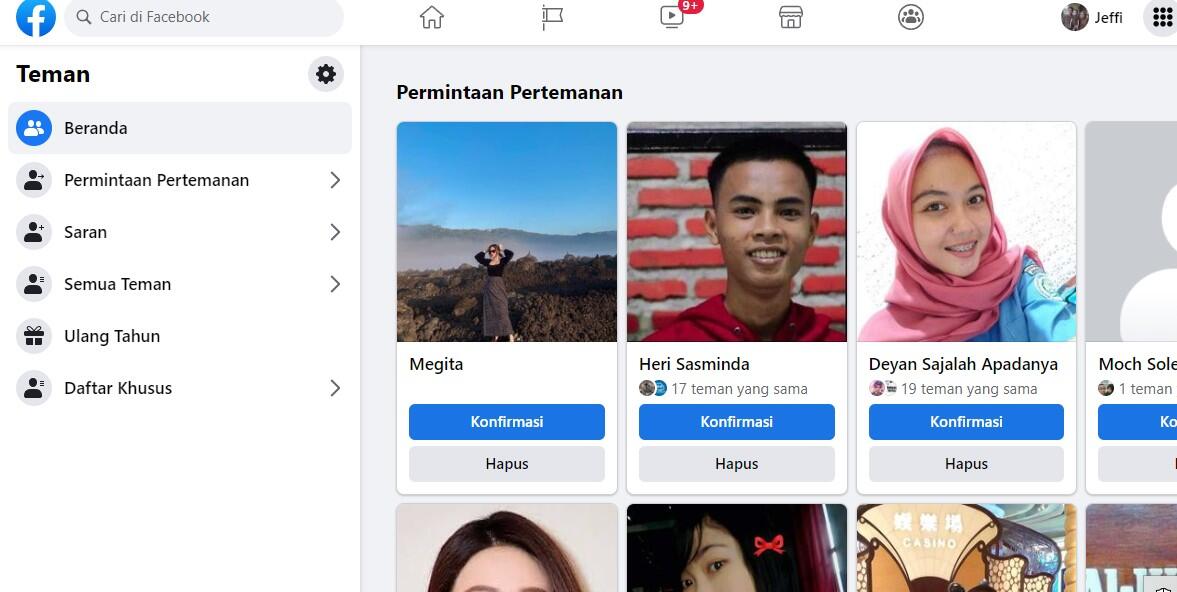Click the Daftar Khusus icon
This screenshot has width=1177, height=592.
(34, 388)
